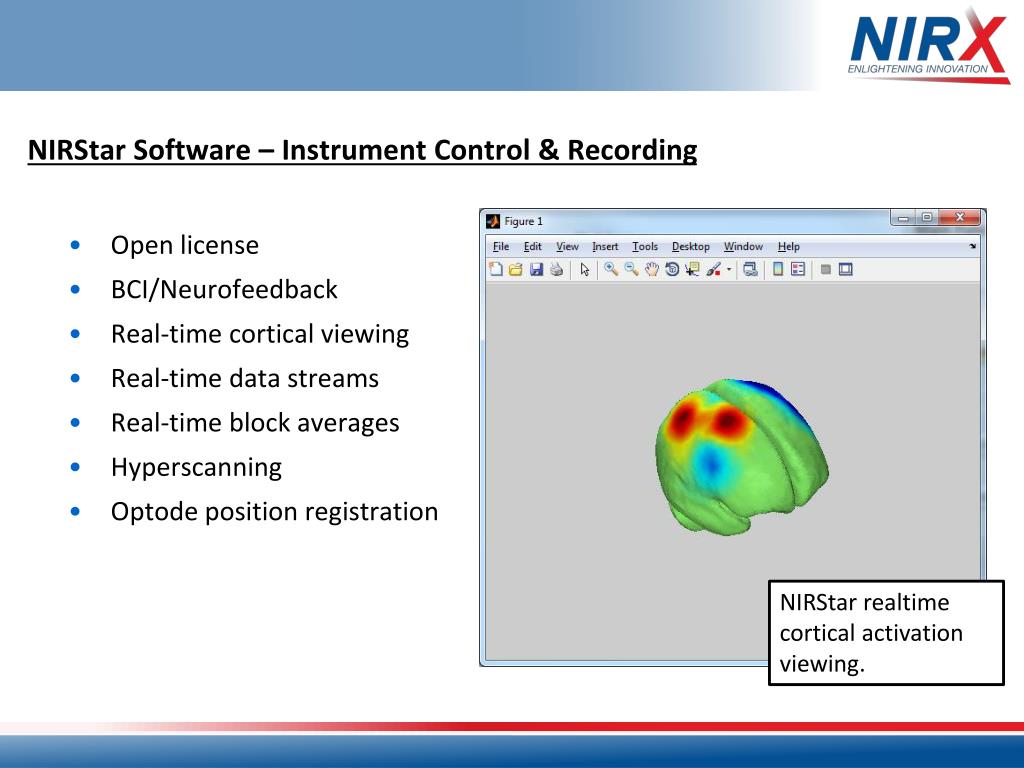Open the Brush tool color dropdown arrow
The height and width of the screenshot is (768, 1024).
pos(729,269)
